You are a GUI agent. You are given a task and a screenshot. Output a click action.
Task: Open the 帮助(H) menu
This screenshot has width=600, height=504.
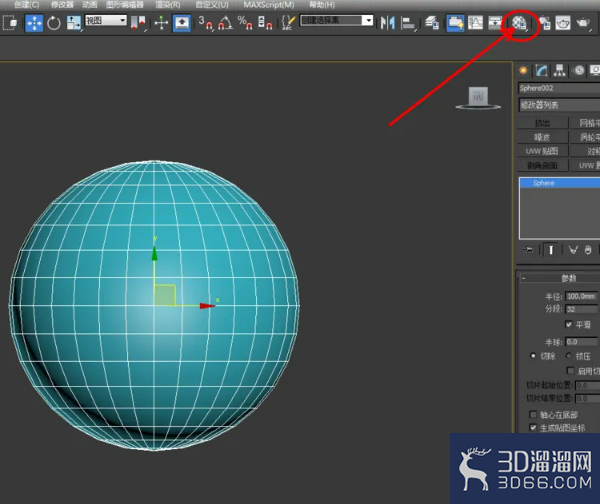tap(322, 5)
